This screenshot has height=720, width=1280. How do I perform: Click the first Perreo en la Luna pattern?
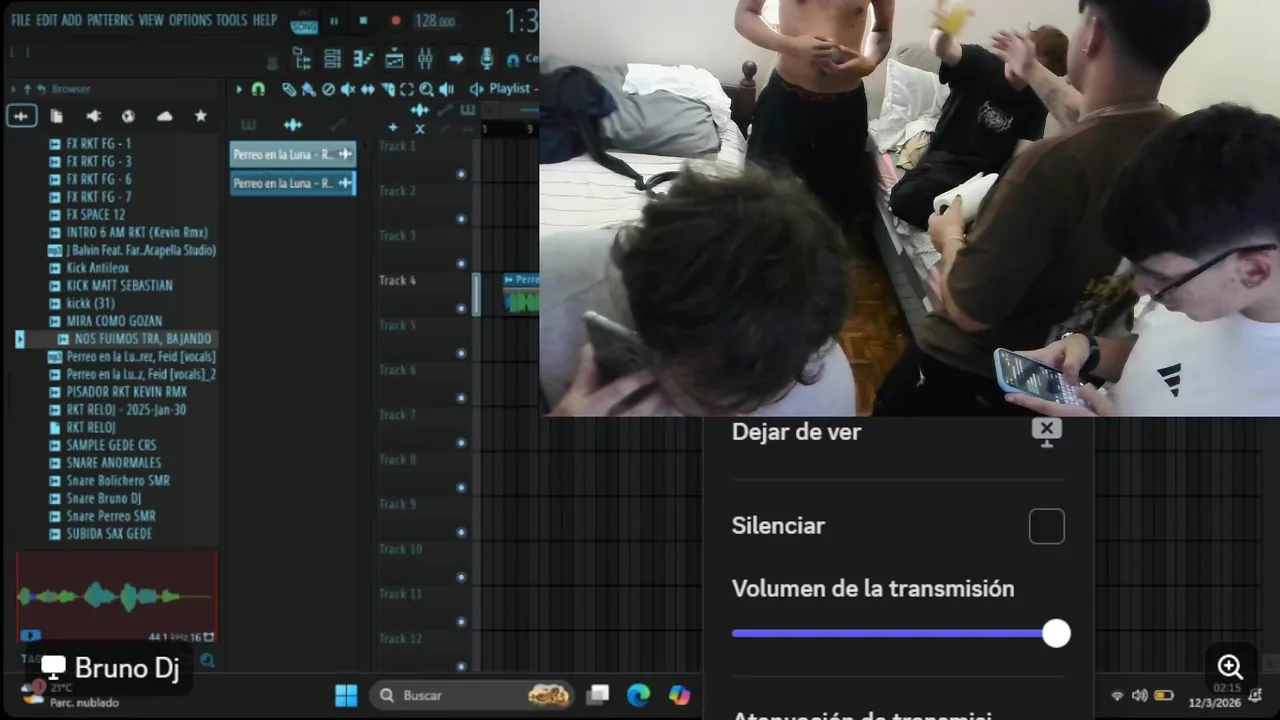pos(293,154)
